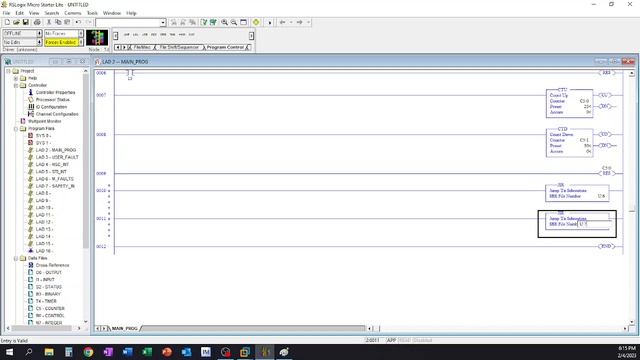The height and width of the screenshot is (360, 640).
Task: Click the forward arrow navigation icon
Action: coord(300,22)
